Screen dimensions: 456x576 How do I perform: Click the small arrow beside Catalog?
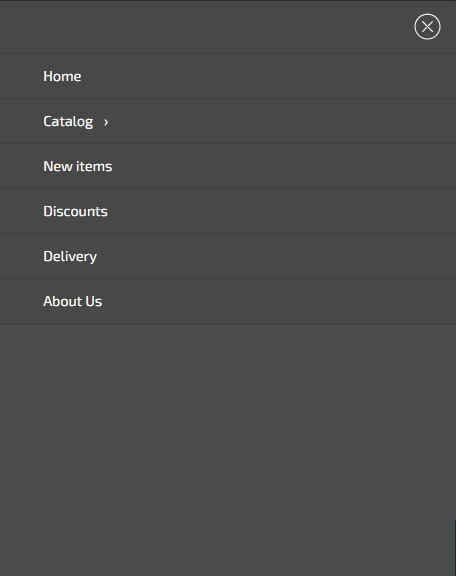point(106,122)
